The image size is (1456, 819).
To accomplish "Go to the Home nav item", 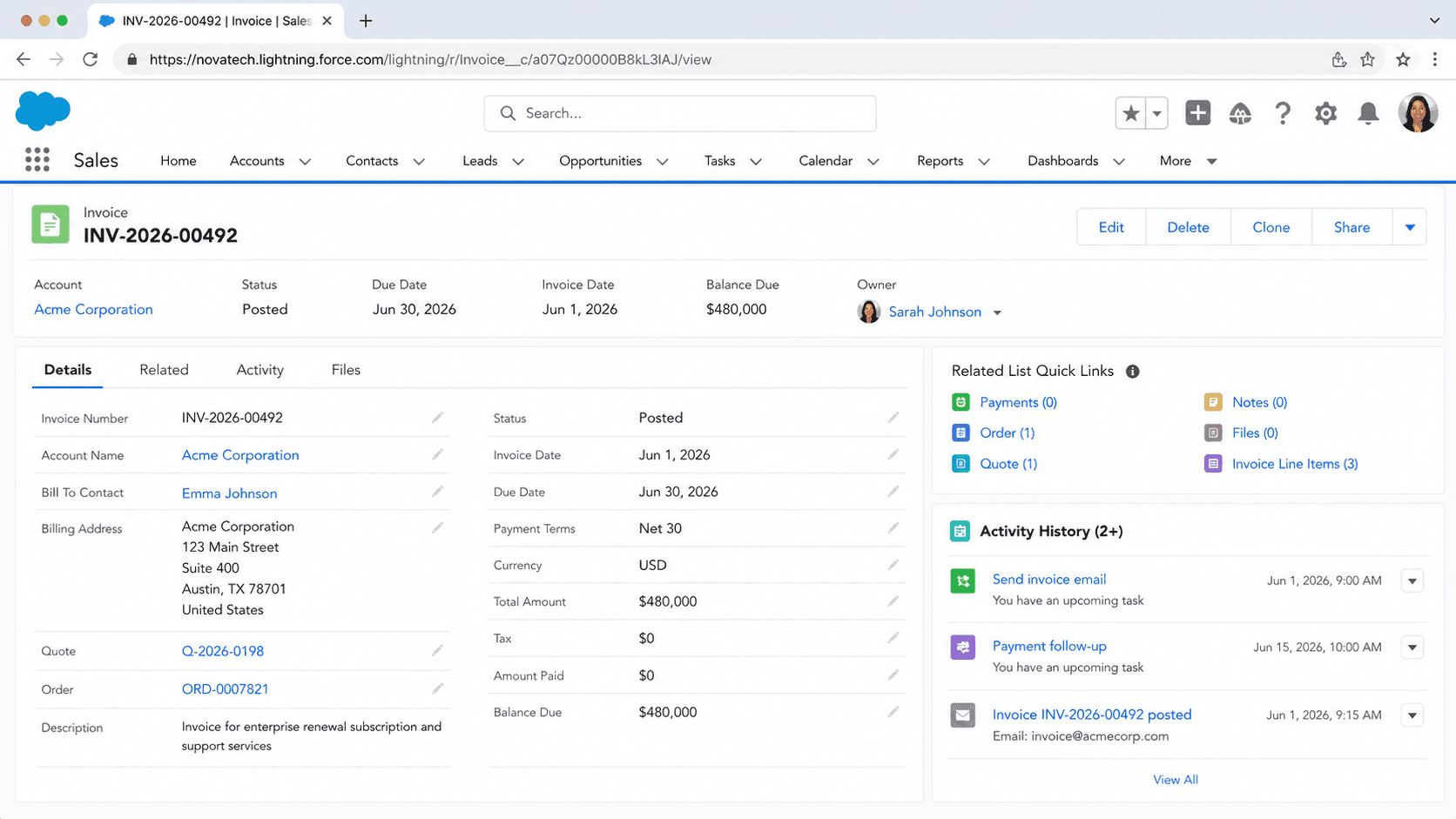I will pos(179,161).
